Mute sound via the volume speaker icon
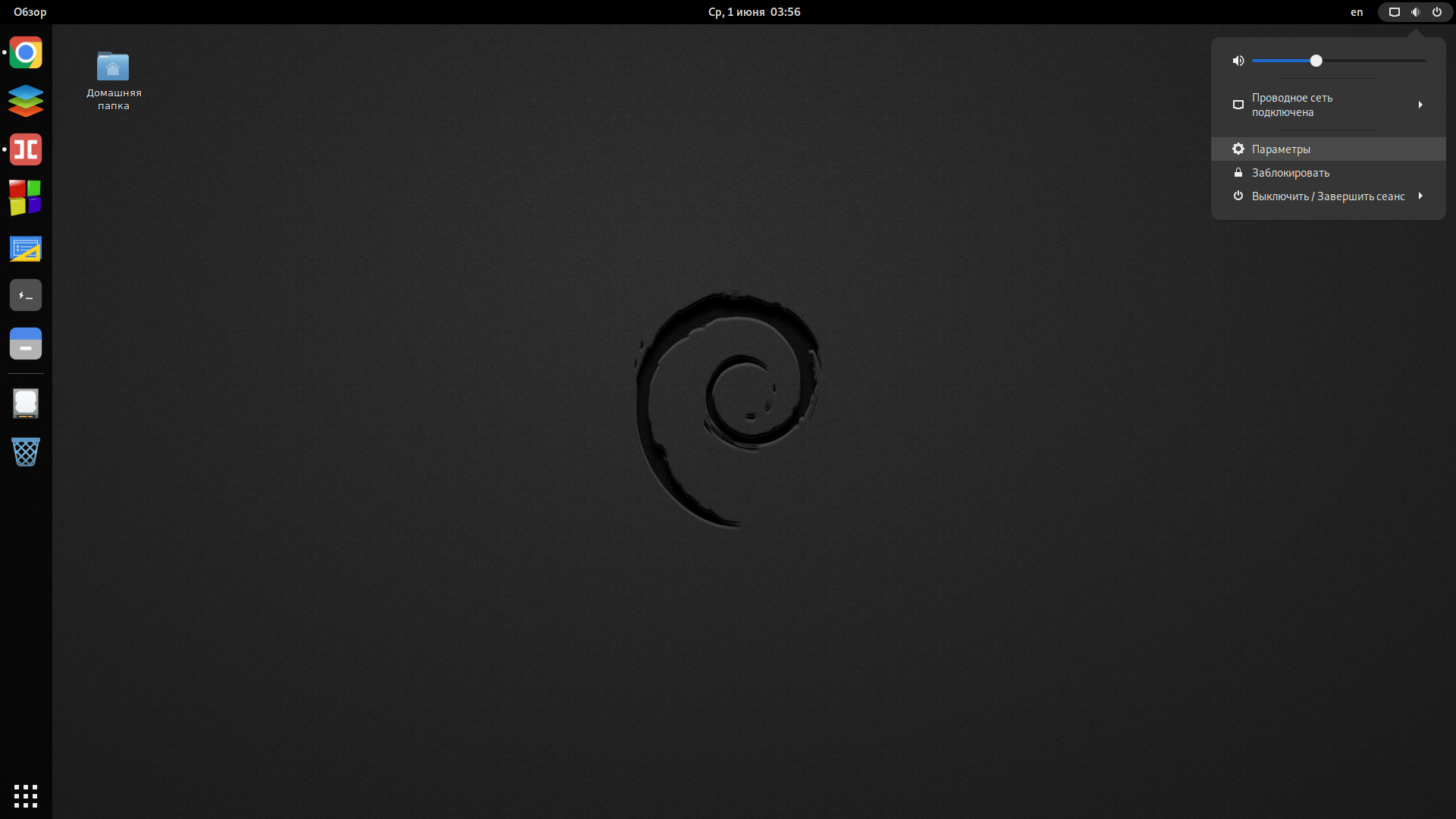Screen dimensions: 1456x819 tap(1238, 61)
